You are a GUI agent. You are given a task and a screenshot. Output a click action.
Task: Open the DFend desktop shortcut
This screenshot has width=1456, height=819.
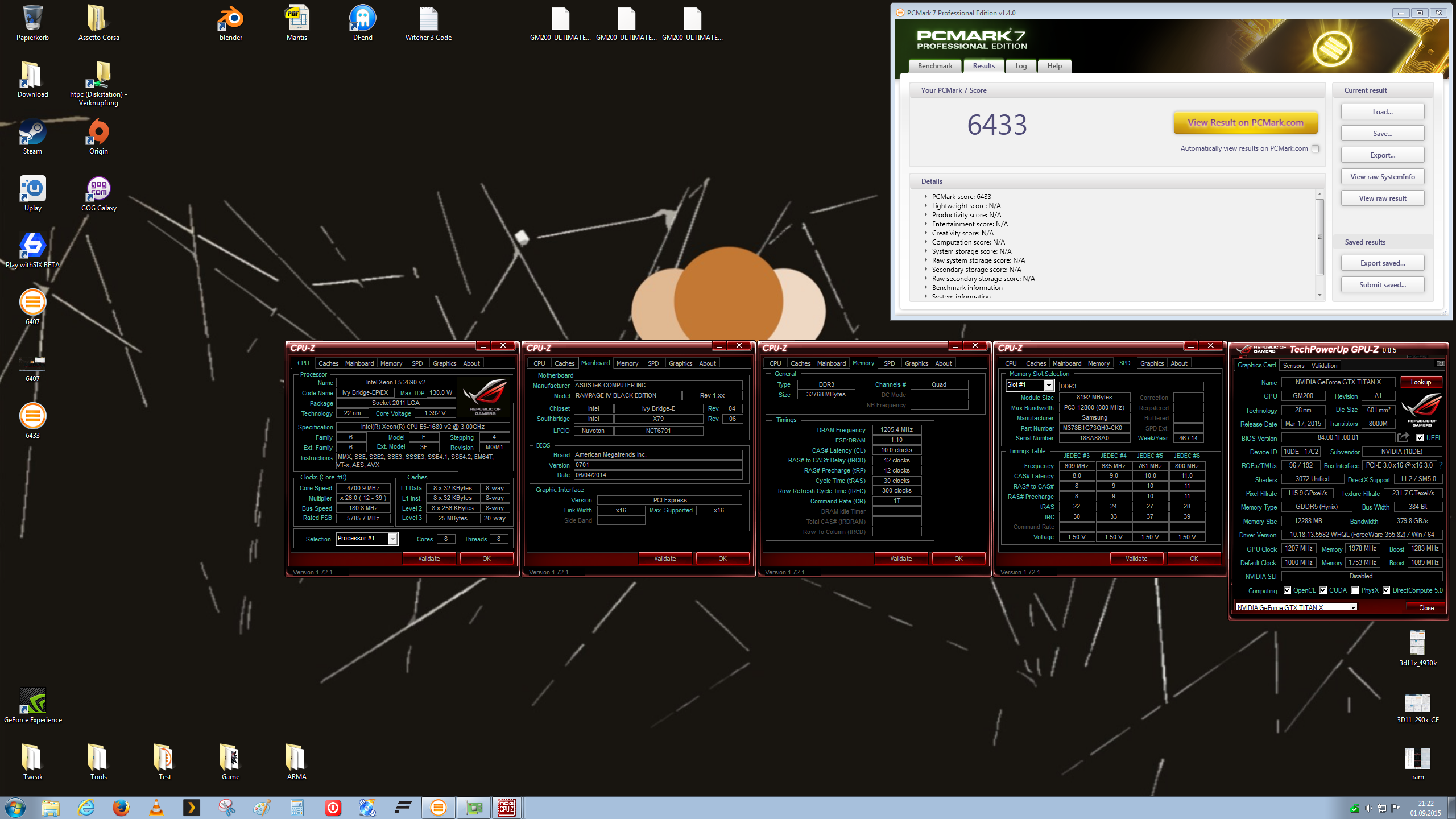point(363,23)
